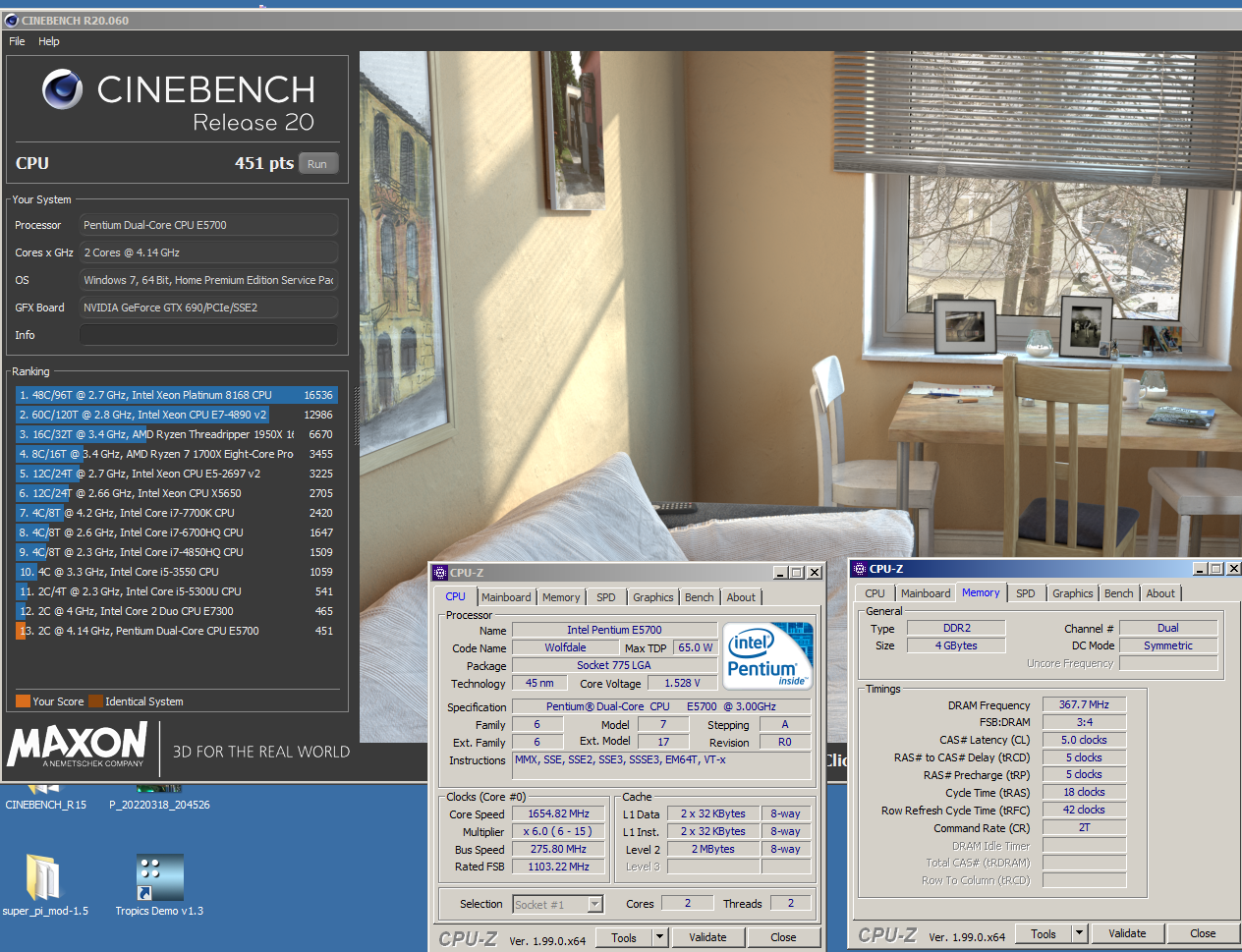Viewport: 1242px width, 952px height.
Task: Click Validate in right CPU-Z window
Action: 1127,933
